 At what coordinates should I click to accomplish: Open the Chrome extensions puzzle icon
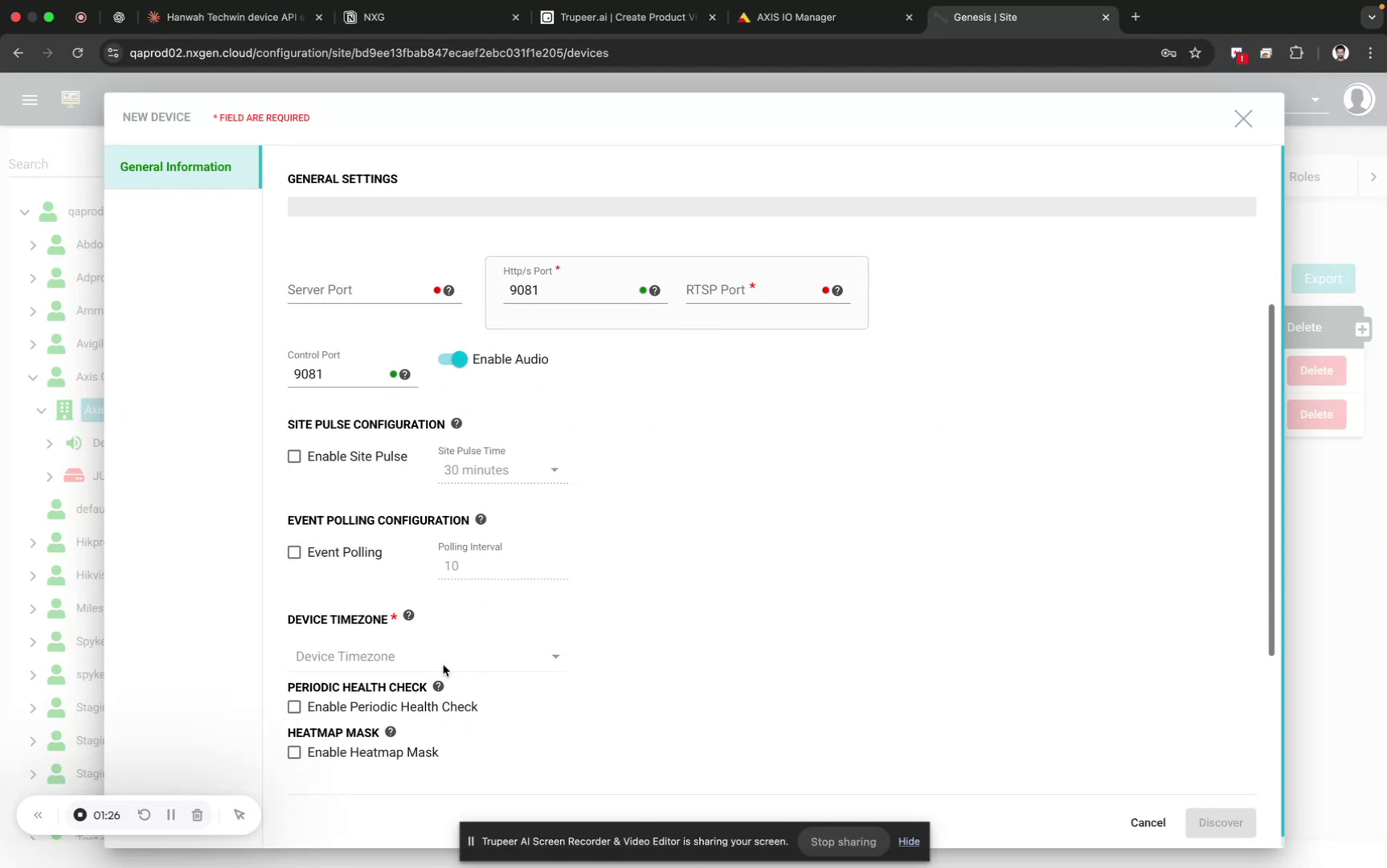[1296, 52]
